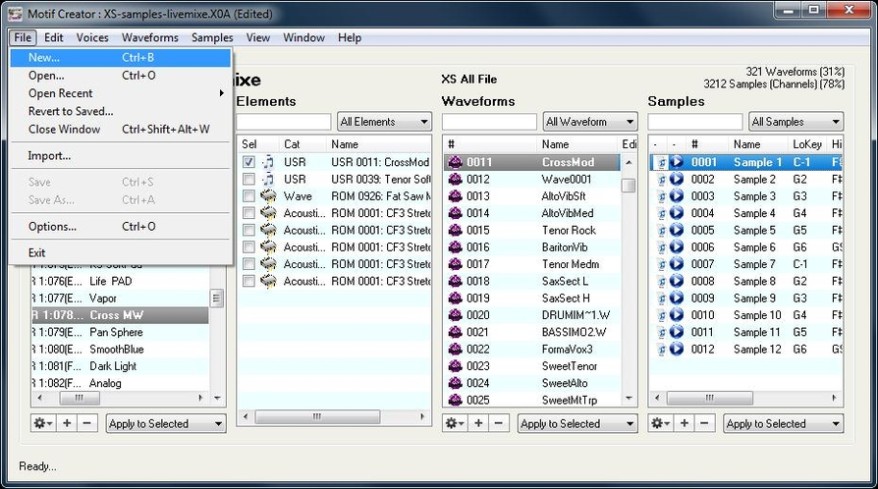Select the voice row "Life PAD"

[x=120, y=281]
